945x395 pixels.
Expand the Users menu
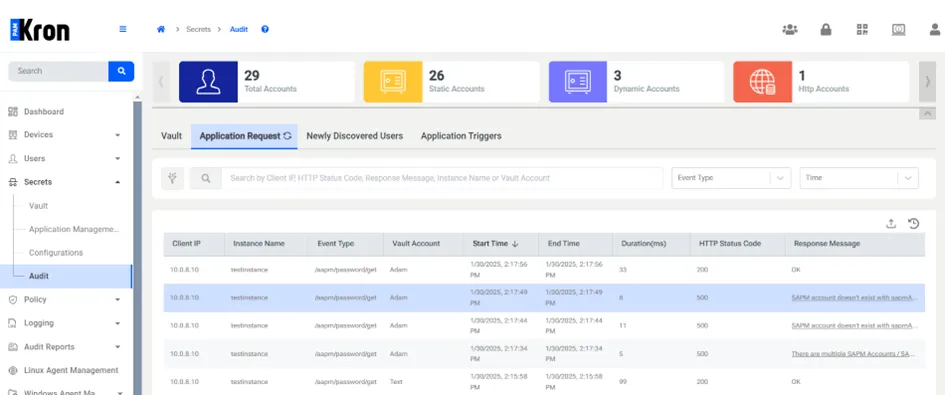[x=118, y=159]
